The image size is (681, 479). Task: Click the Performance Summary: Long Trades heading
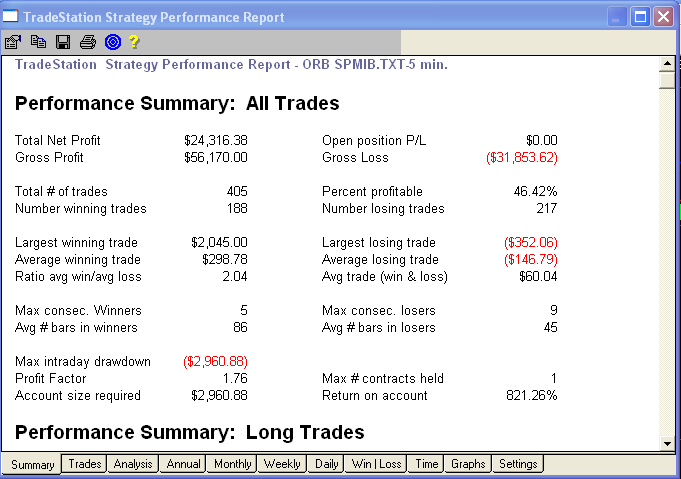pos(190,433)
